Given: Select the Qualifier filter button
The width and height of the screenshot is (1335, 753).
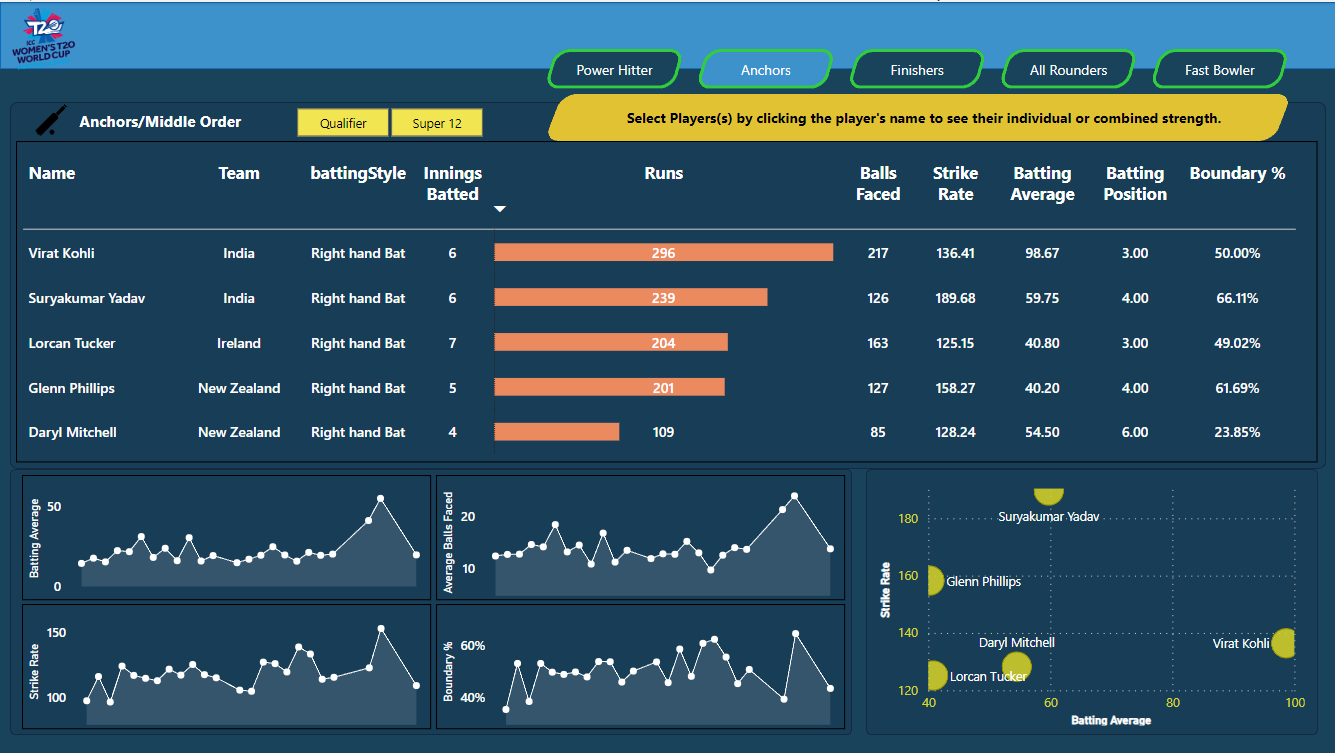Looking at the screenshot, I should tap(343, 123).
